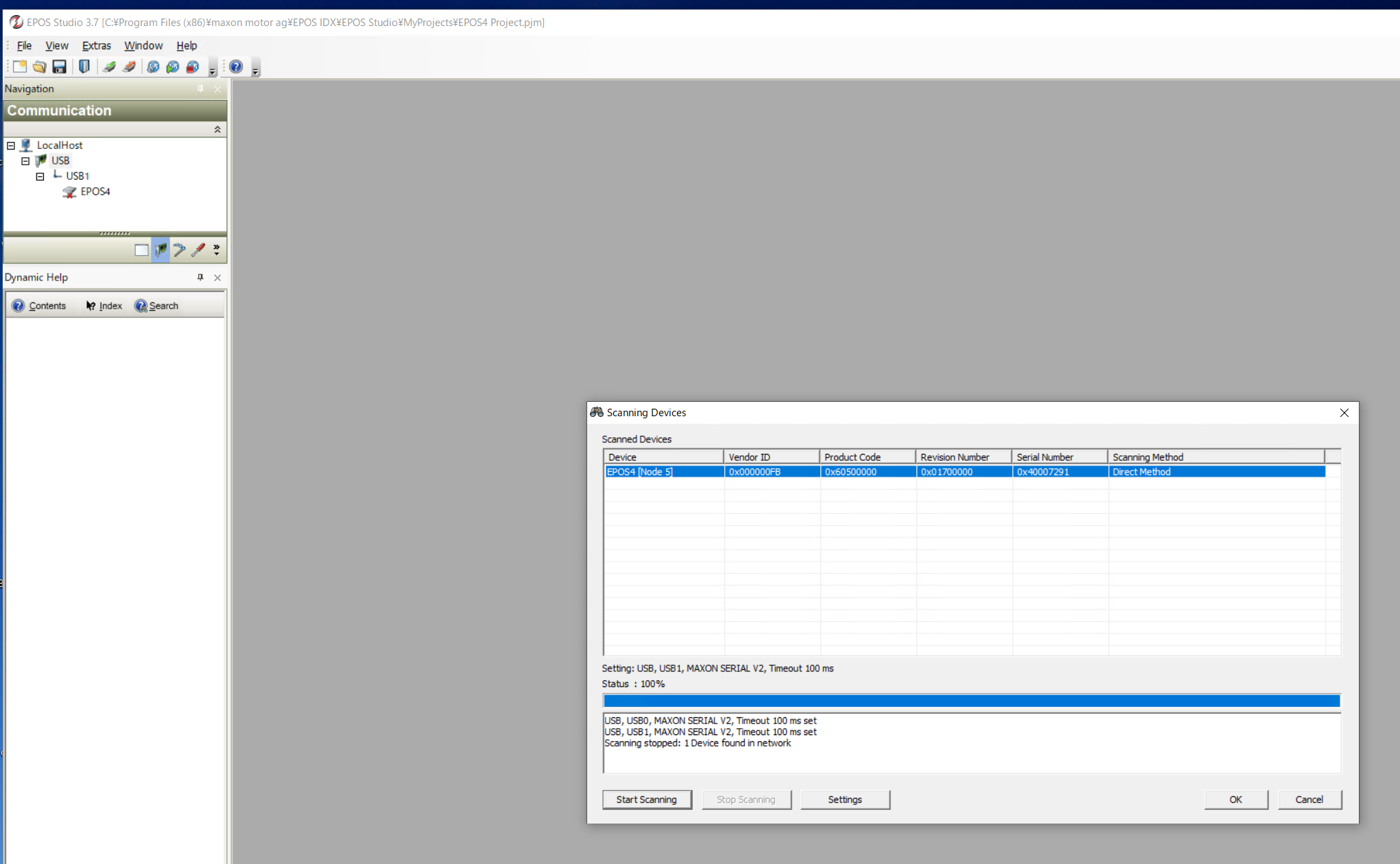Pin the Dynamic Help panel
This screenshot has height=864, width=1400.
[x=200, y=277]
